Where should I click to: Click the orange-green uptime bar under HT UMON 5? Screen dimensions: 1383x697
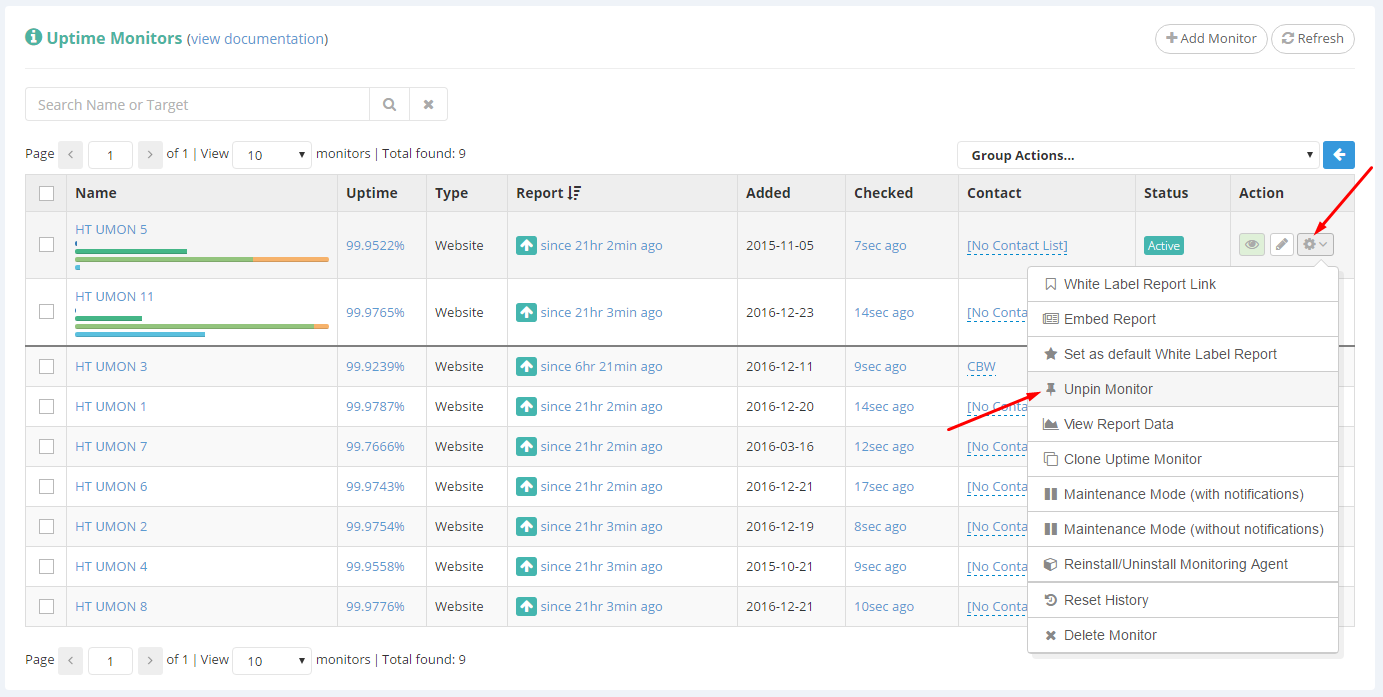(202, 259)
